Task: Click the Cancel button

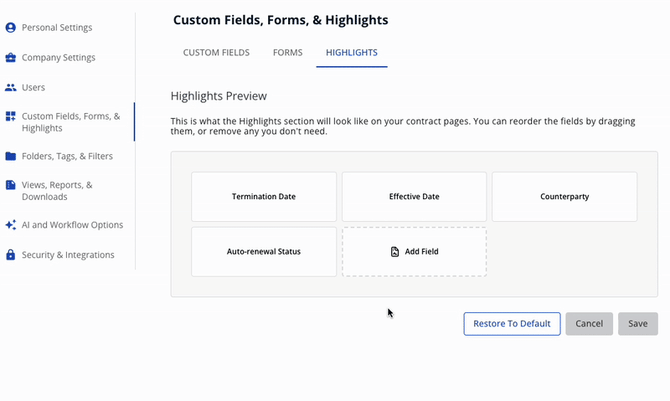Action: tap(589, 324)
